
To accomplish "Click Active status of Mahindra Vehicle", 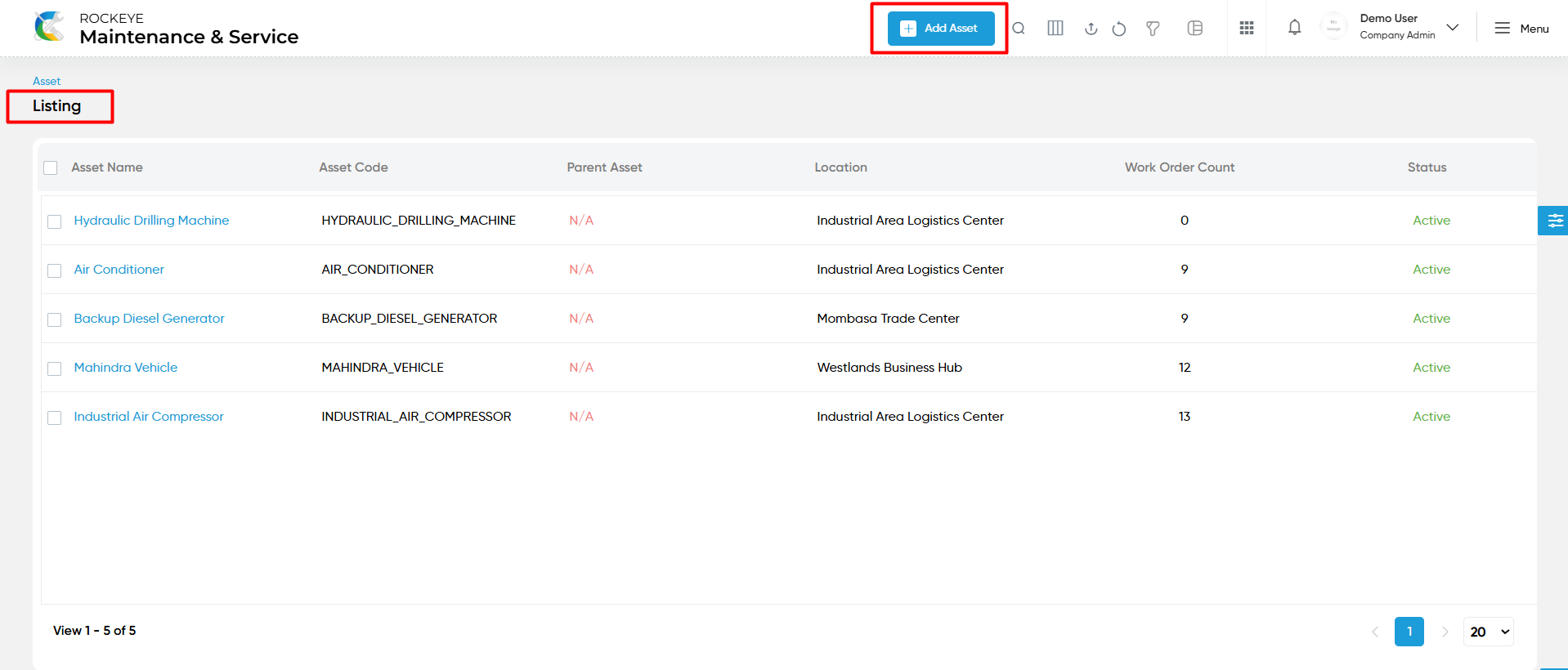I will click(1431, 368).
